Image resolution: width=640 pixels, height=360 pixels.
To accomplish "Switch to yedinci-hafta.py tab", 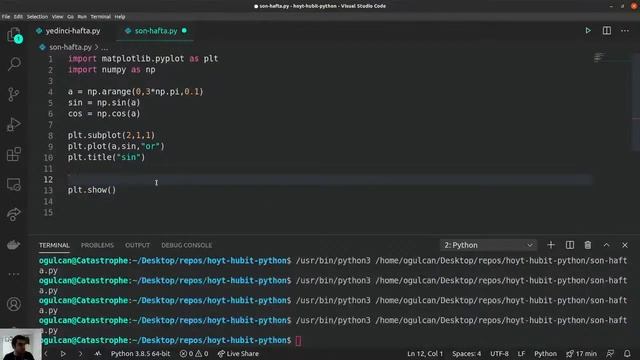I will point(73,31).
